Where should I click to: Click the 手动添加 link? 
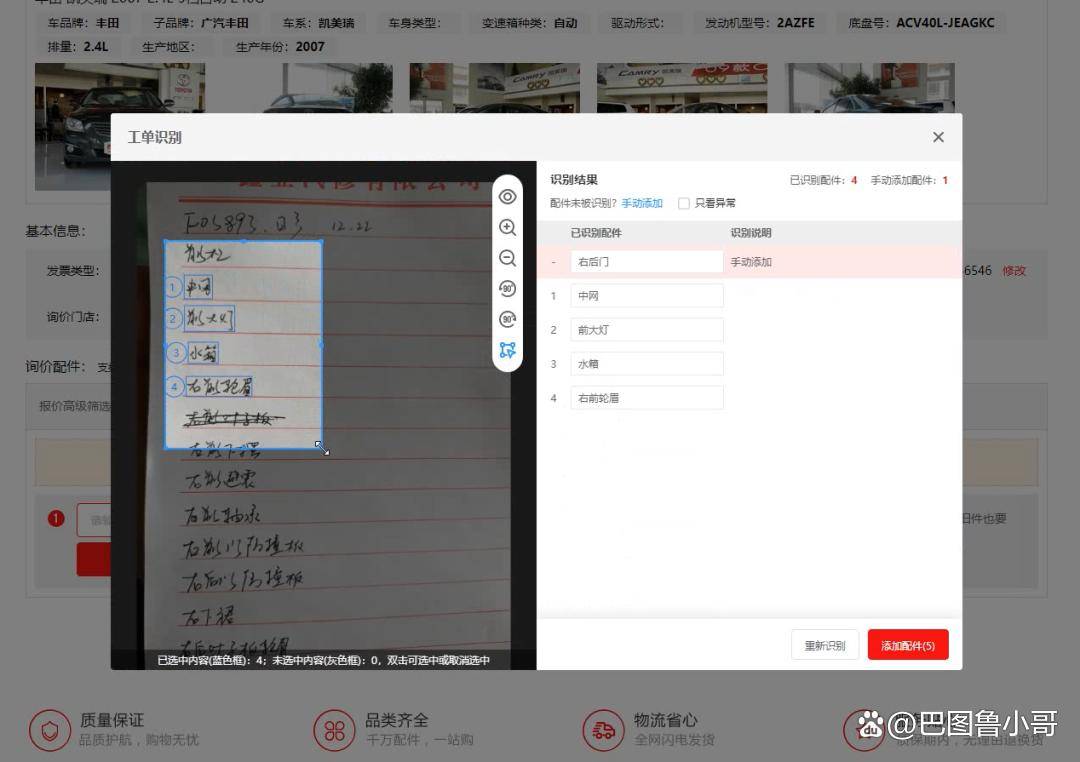coord(642,203)
